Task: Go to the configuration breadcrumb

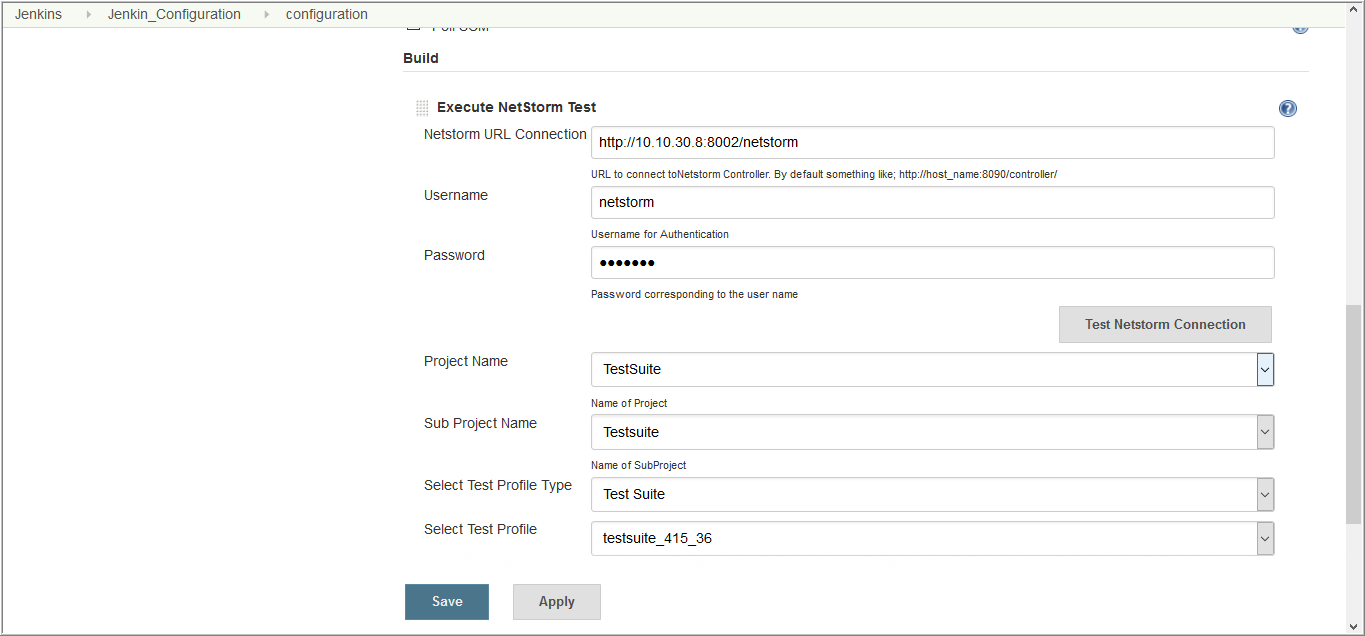Action: [x=327, y=14]
